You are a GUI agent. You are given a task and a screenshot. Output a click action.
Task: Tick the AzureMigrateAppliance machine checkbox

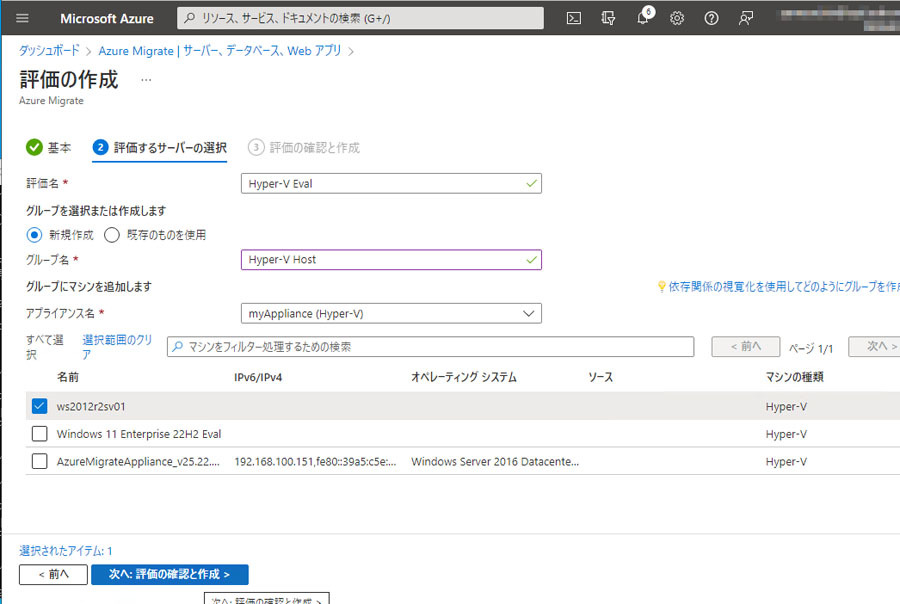click(39, 461)
